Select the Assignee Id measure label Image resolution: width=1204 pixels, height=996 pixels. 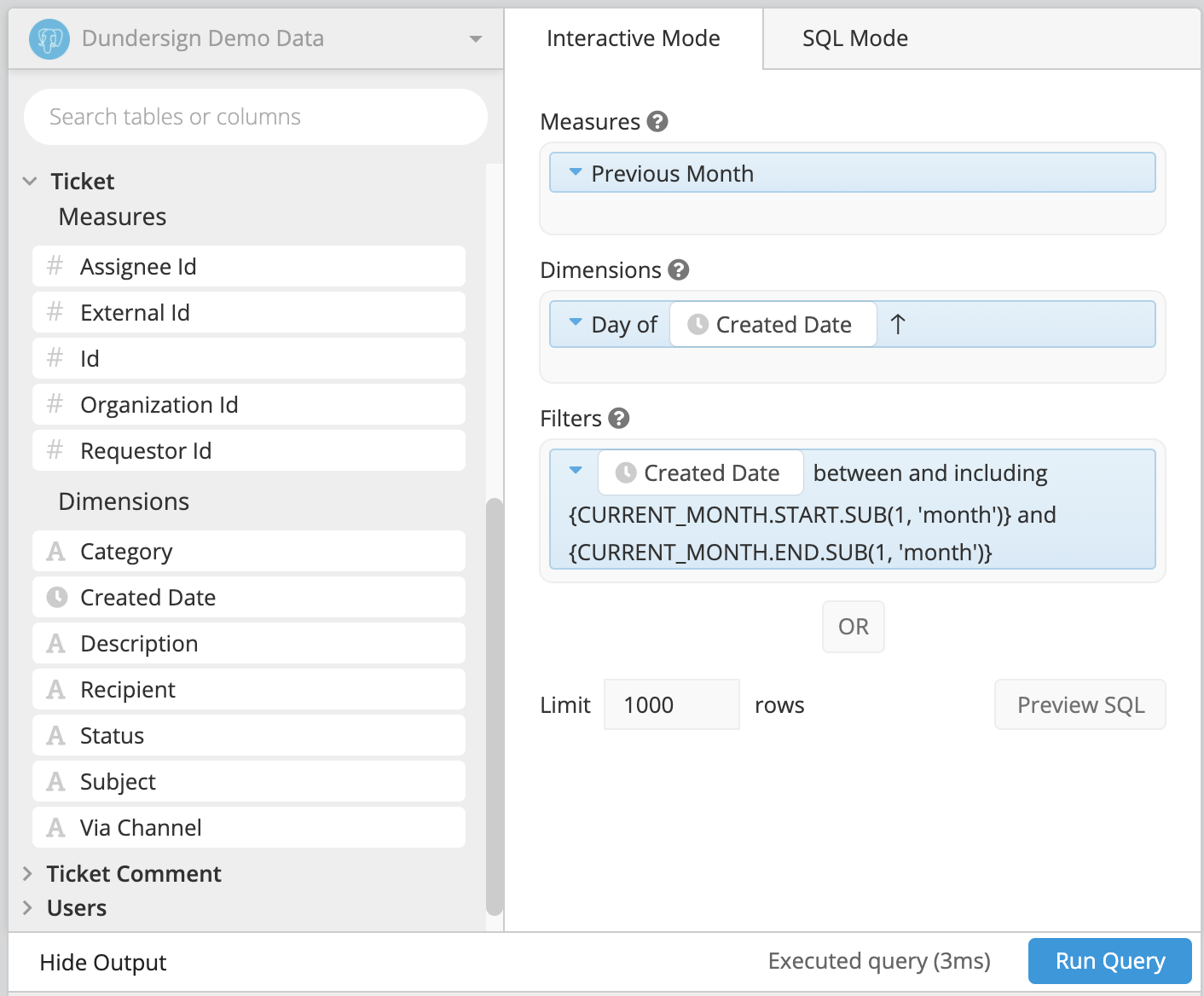pos(138,267)
